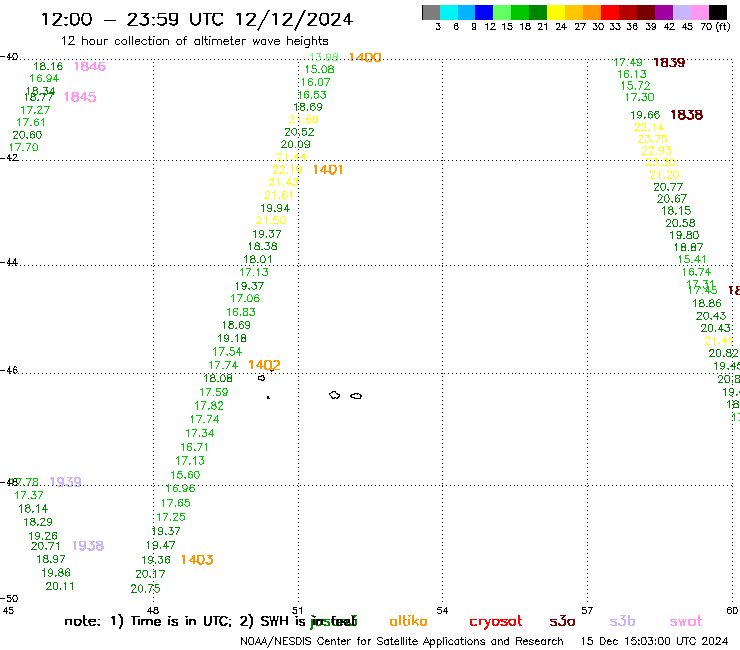This screenshot has height=650, width=740.
Task: Click the orange altika satellite label
Action: coord(408,621)
